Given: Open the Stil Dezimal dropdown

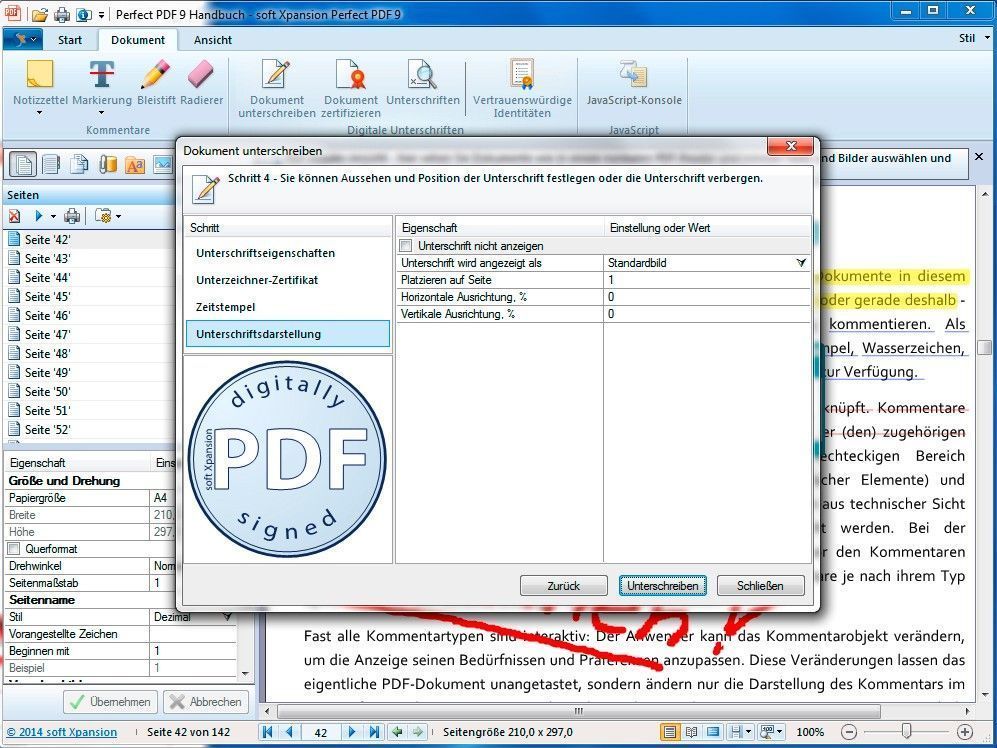Looking at the screenshot, I should pyautogui.click(x=227, y=616).
